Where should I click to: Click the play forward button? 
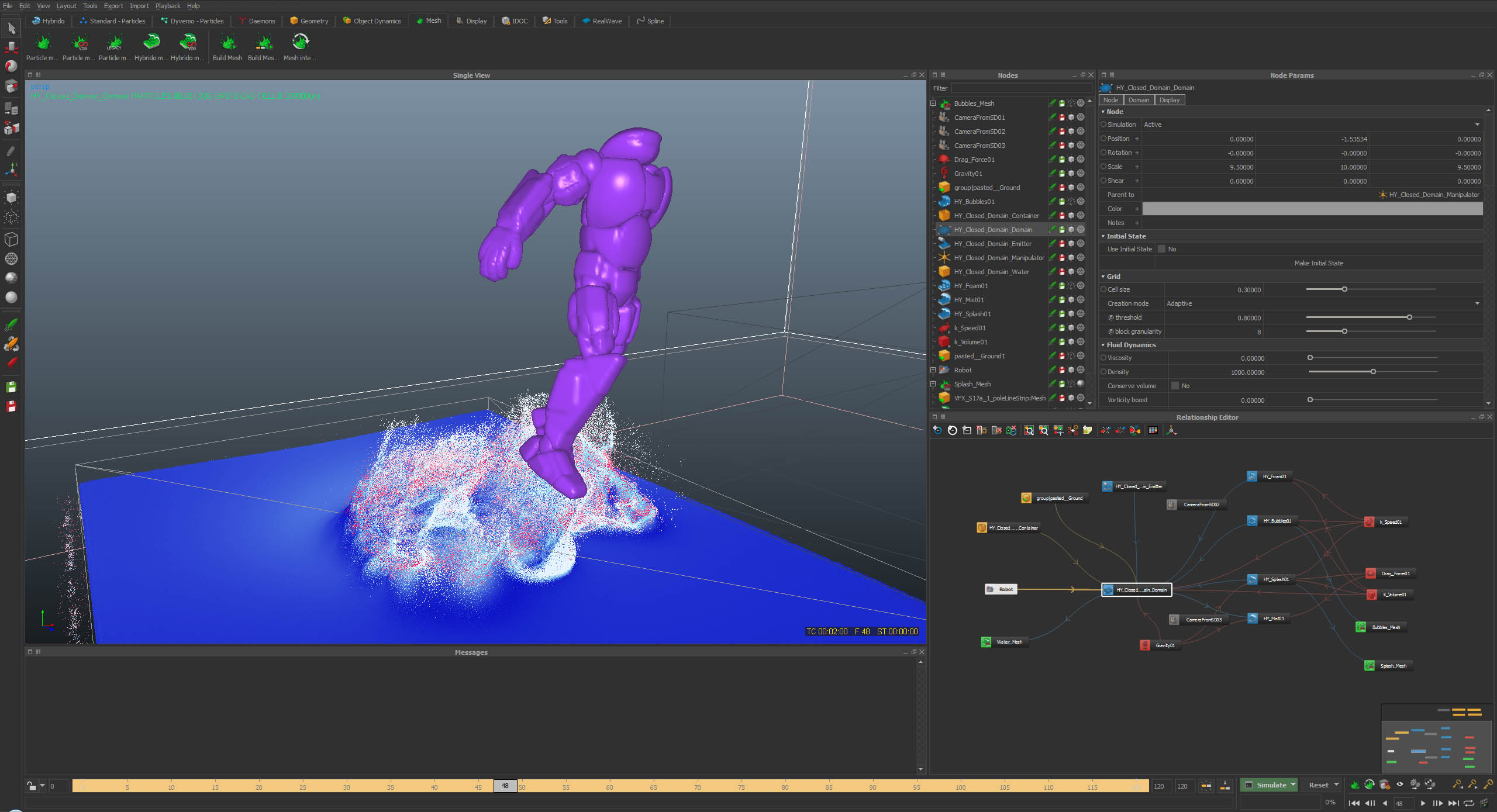tap(1422, 803)
